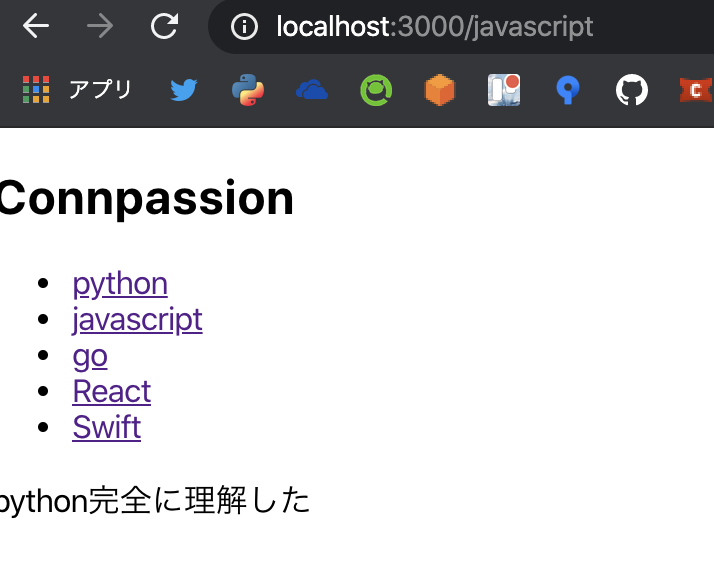
Task: View site information icon in address bar
Action: 245,26
